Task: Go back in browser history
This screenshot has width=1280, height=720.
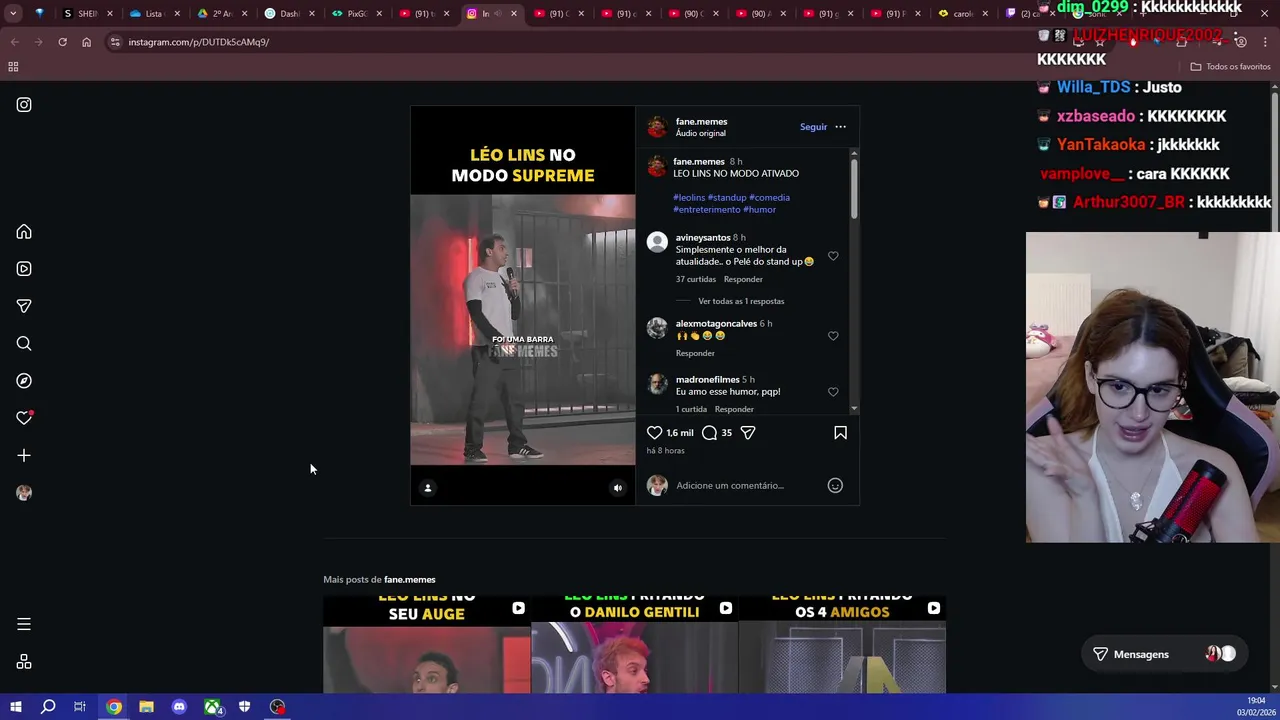Action: pos(14,42)
